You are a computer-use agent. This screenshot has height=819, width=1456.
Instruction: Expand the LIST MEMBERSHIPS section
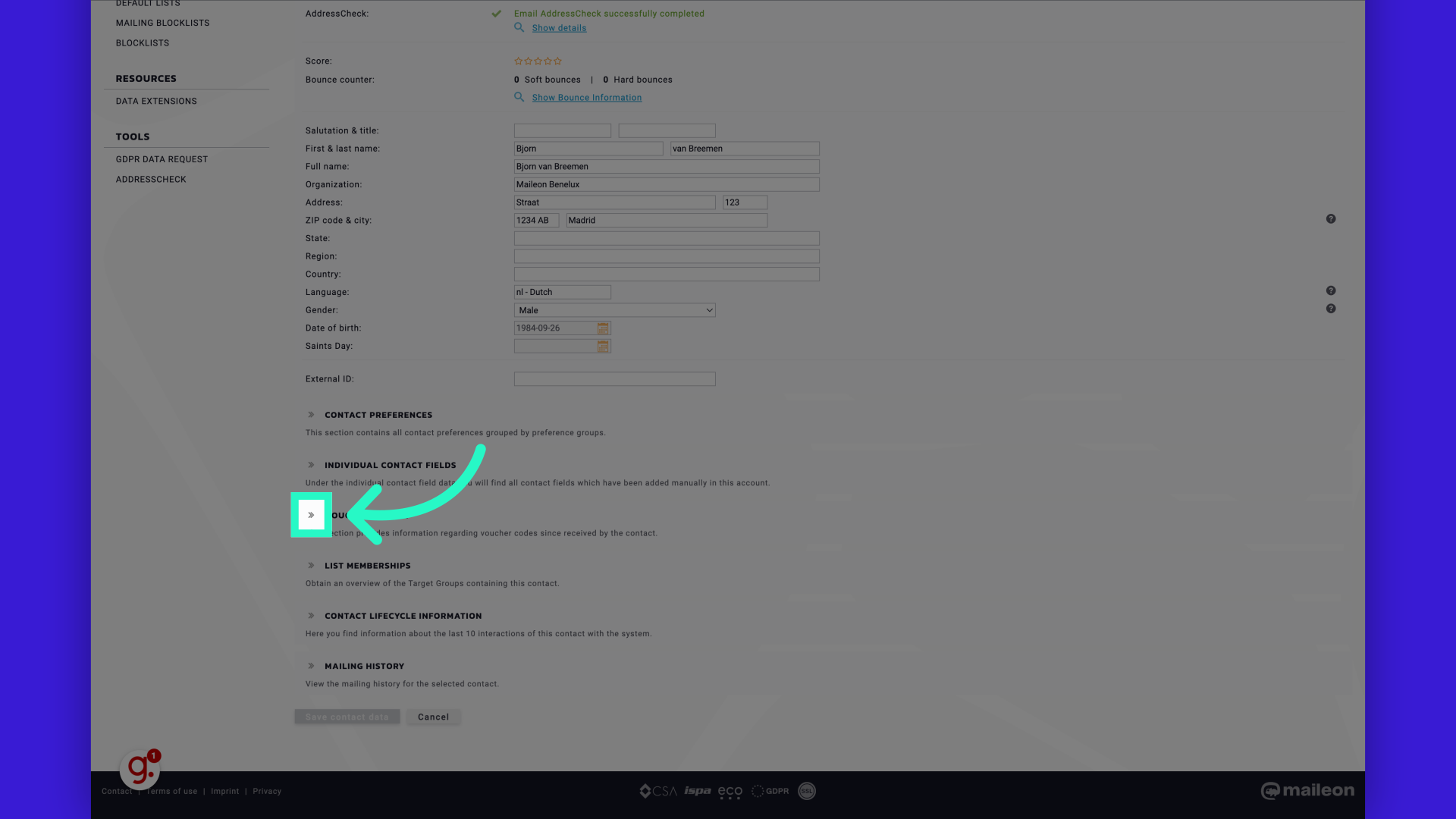tap(311, 565)
